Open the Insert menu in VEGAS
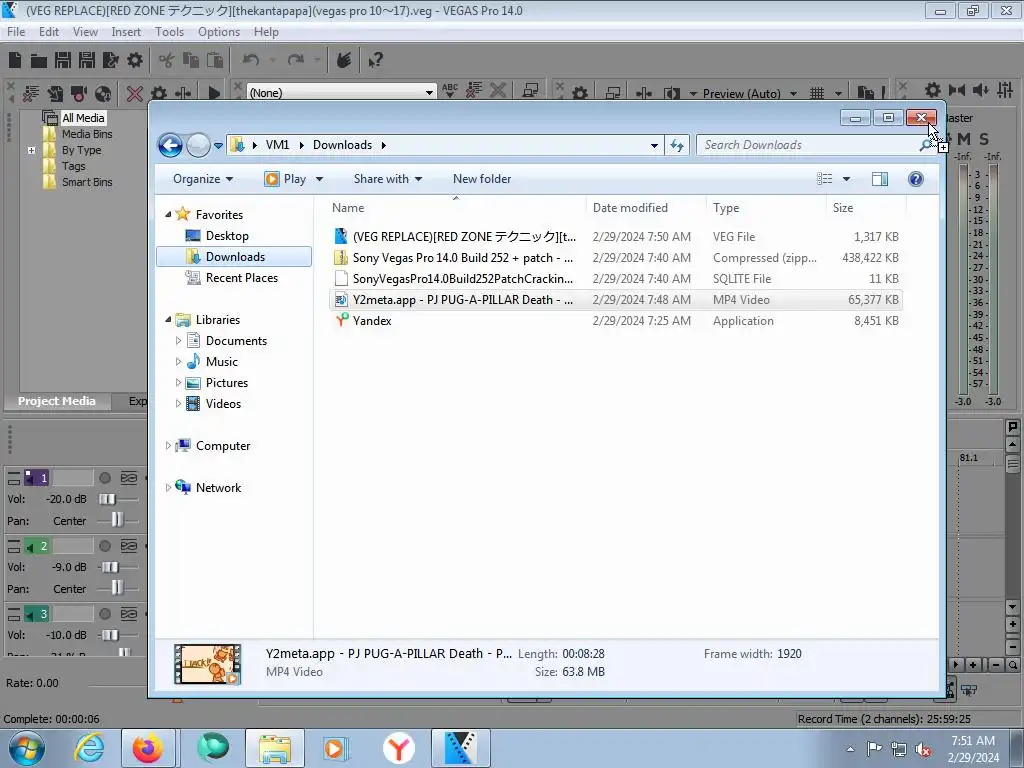 126,32
